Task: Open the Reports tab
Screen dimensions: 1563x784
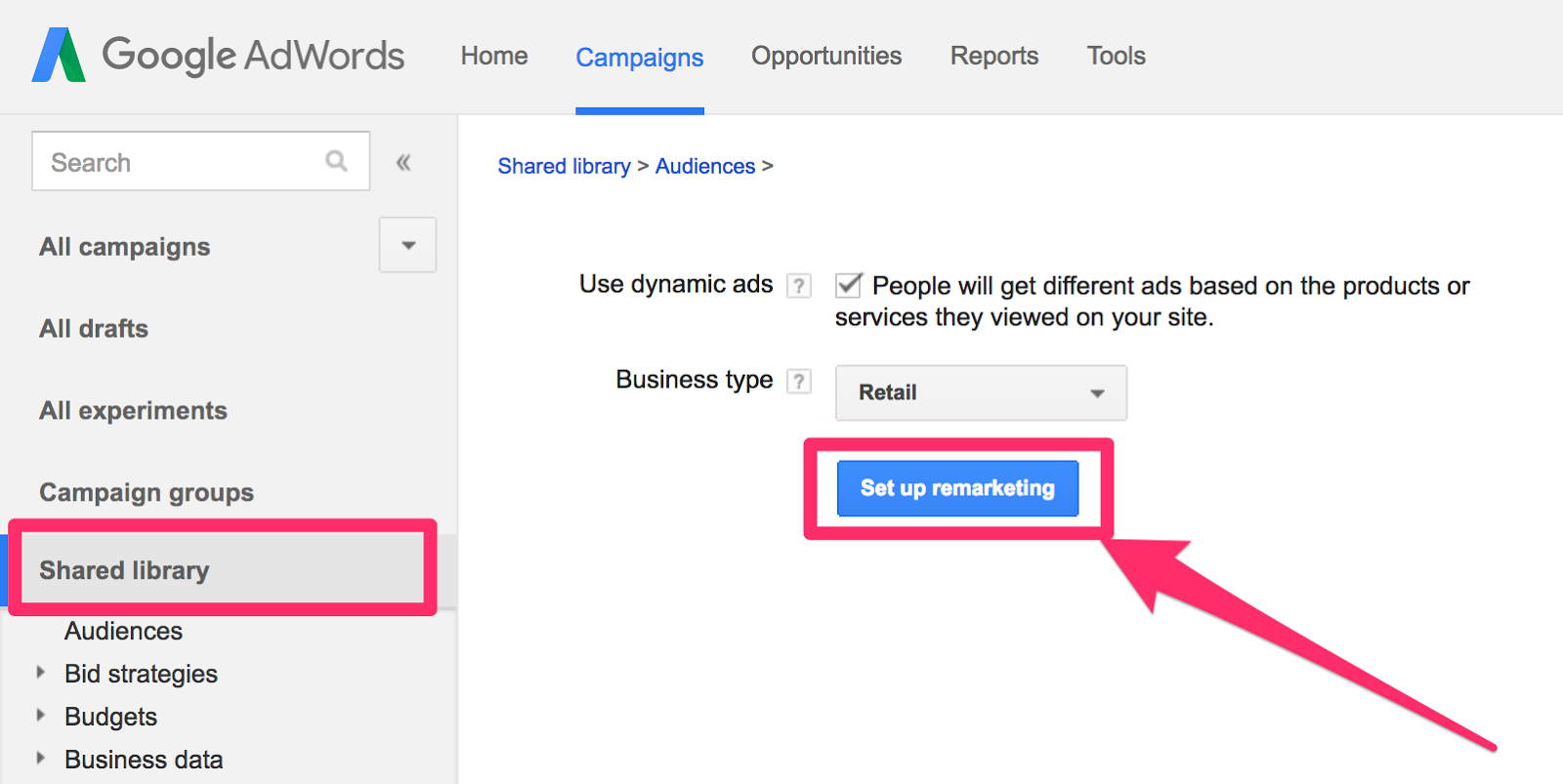Action: [x=994, y=56]
